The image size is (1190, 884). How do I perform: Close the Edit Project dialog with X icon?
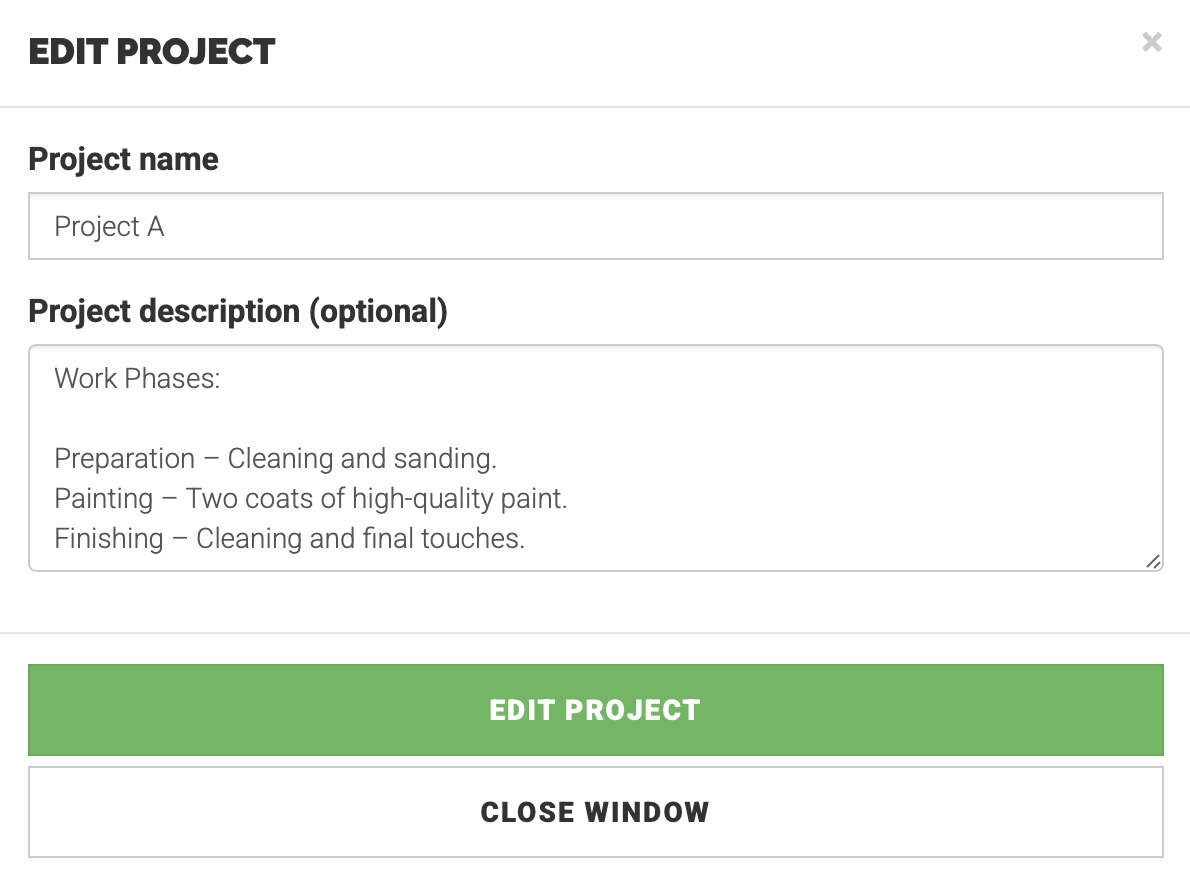1152,42
